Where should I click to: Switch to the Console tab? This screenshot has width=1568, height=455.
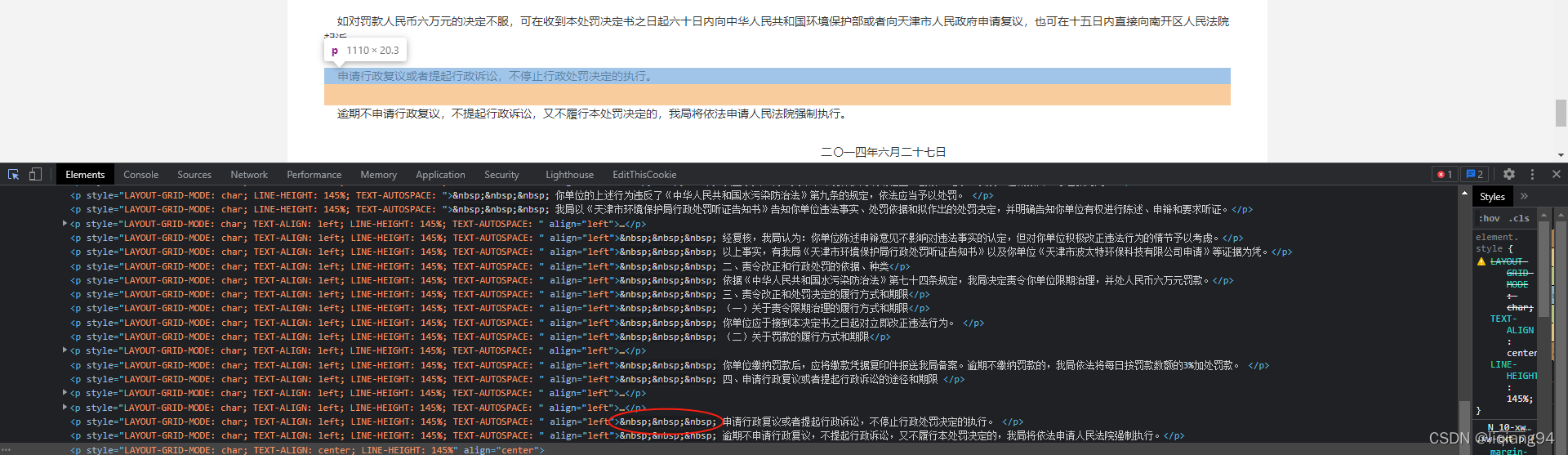click(141, 175)
